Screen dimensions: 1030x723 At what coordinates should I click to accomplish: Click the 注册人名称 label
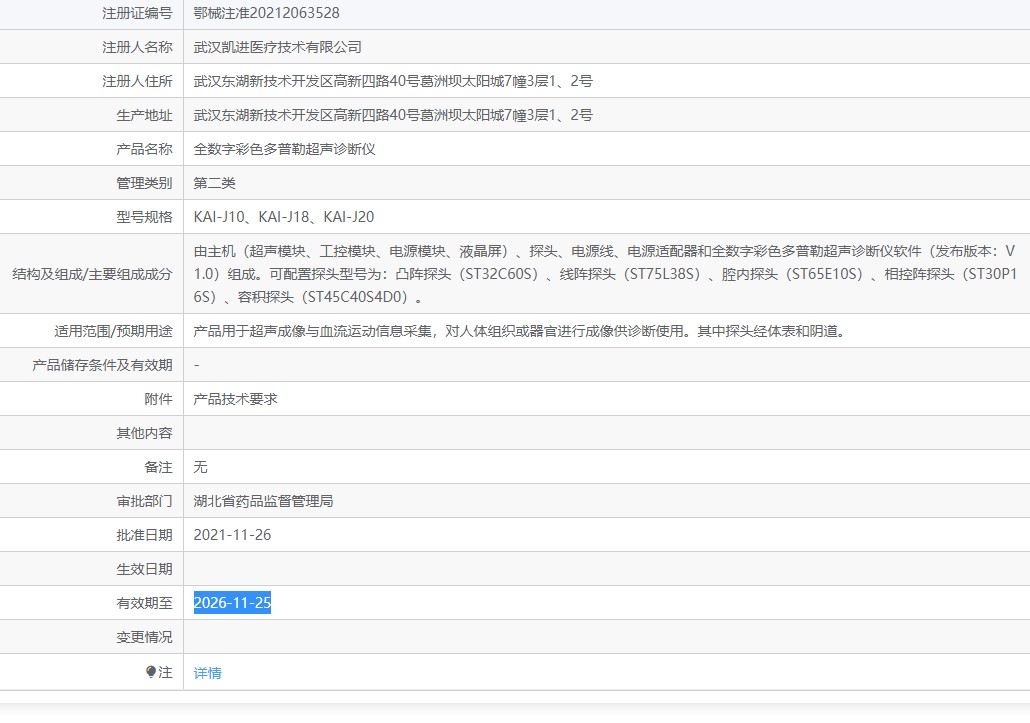pos(137,47)
